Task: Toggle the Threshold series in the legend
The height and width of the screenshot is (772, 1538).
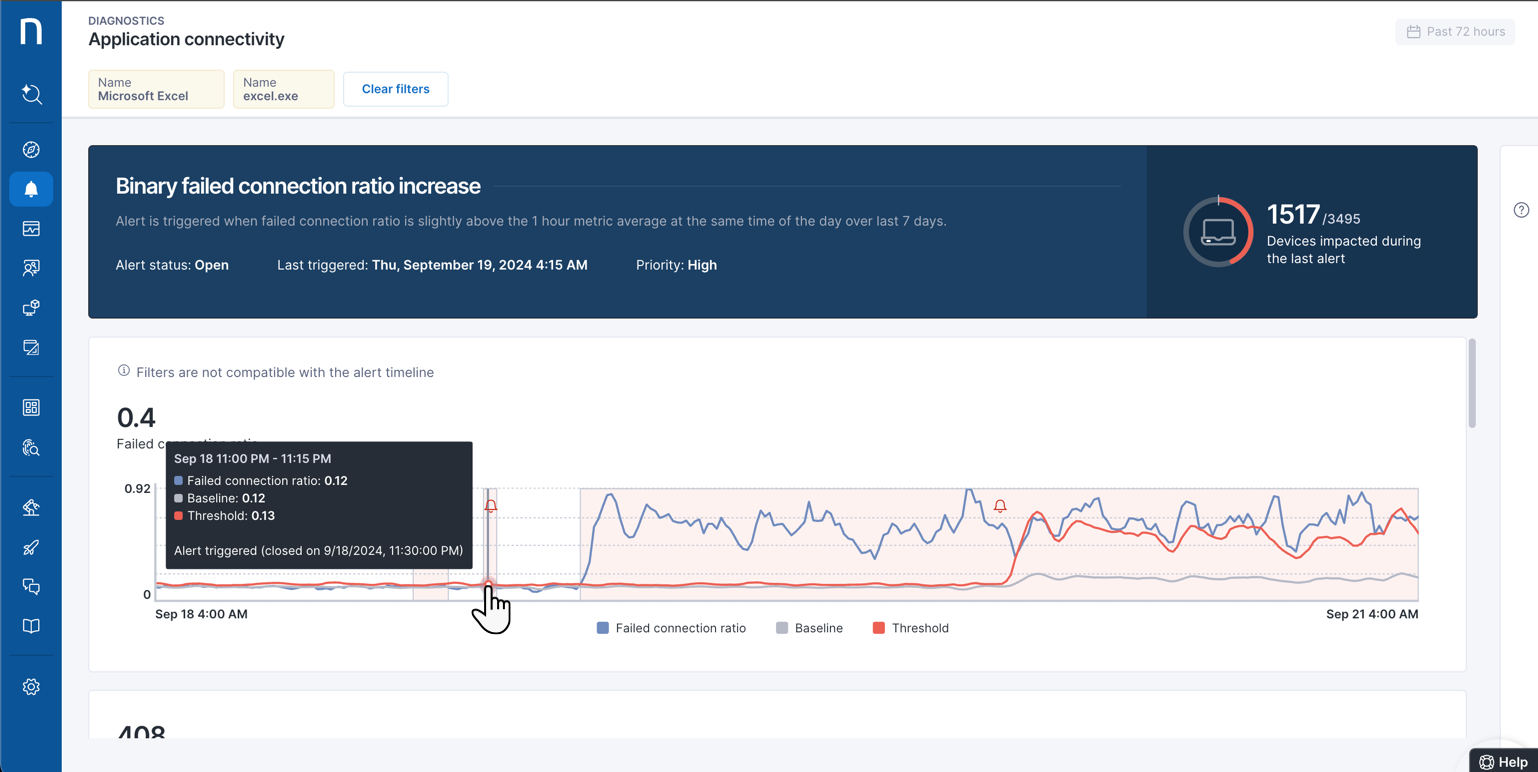Action: pyautogui.click(x=910, y=628)
